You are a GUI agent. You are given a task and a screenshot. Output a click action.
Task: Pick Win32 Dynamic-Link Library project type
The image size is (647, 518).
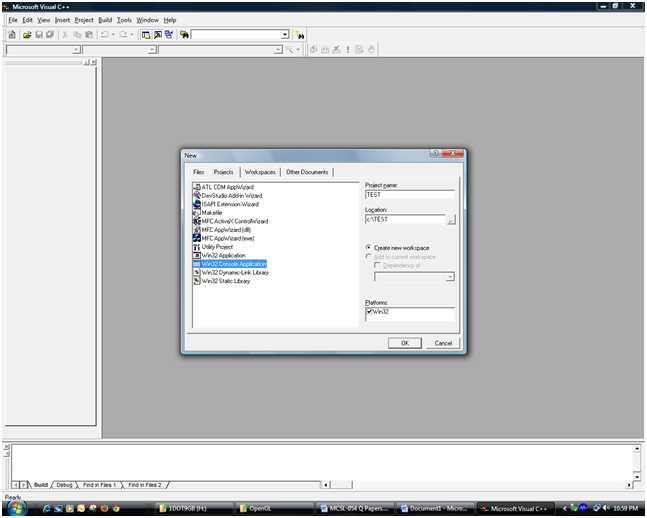(x=235, y=272)
